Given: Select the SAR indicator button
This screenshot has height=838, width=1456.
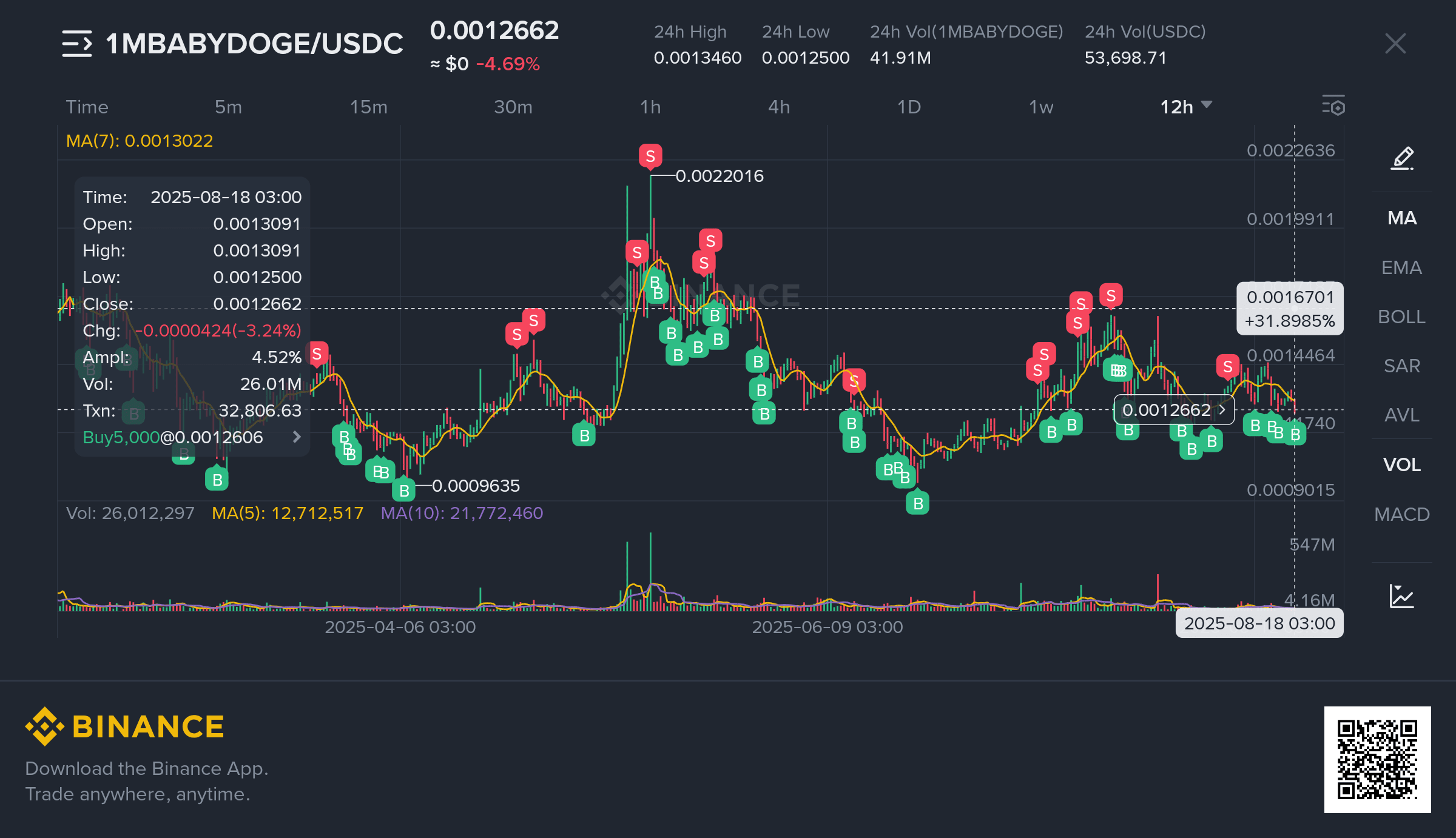Looking at the screenshot, I should (x=1402, y=366).
